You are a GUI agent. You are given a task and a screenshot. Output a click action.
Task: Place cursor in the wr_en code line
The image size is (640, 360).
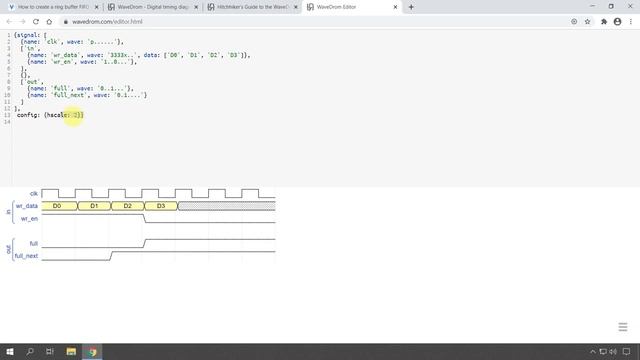pos(82,62)
